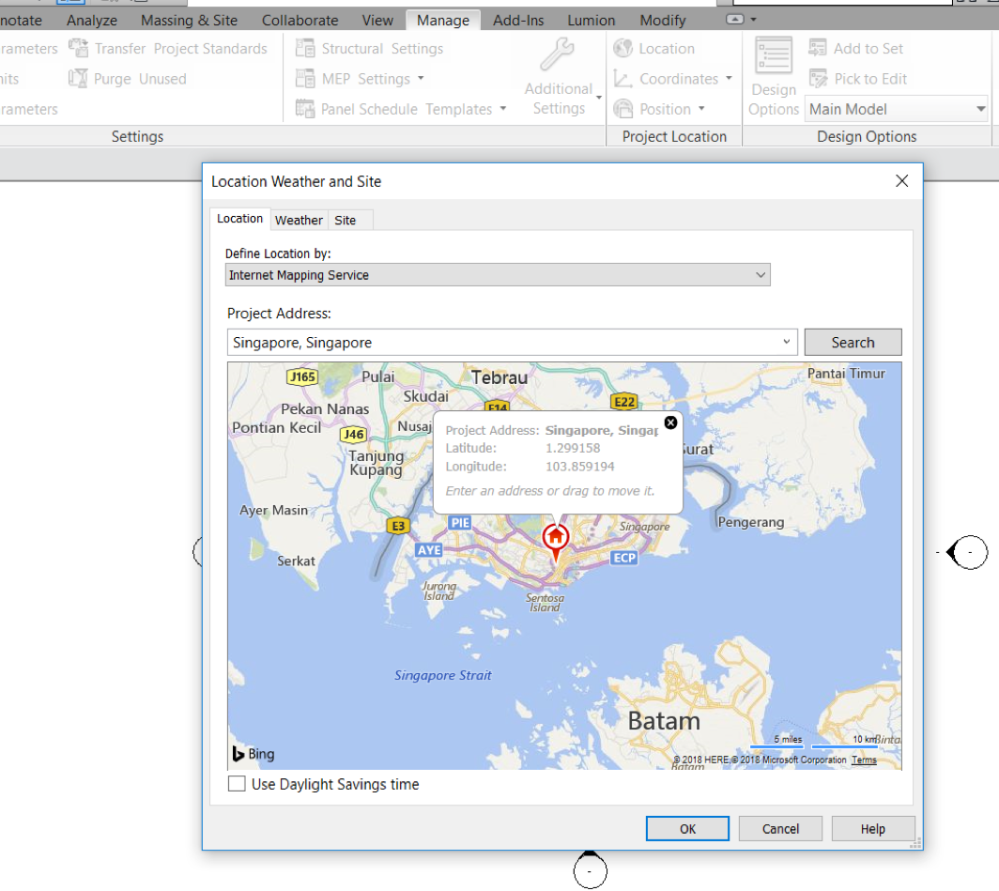Expand the Define Location by dropdown
999x891 pixels.
click(760, 275)
